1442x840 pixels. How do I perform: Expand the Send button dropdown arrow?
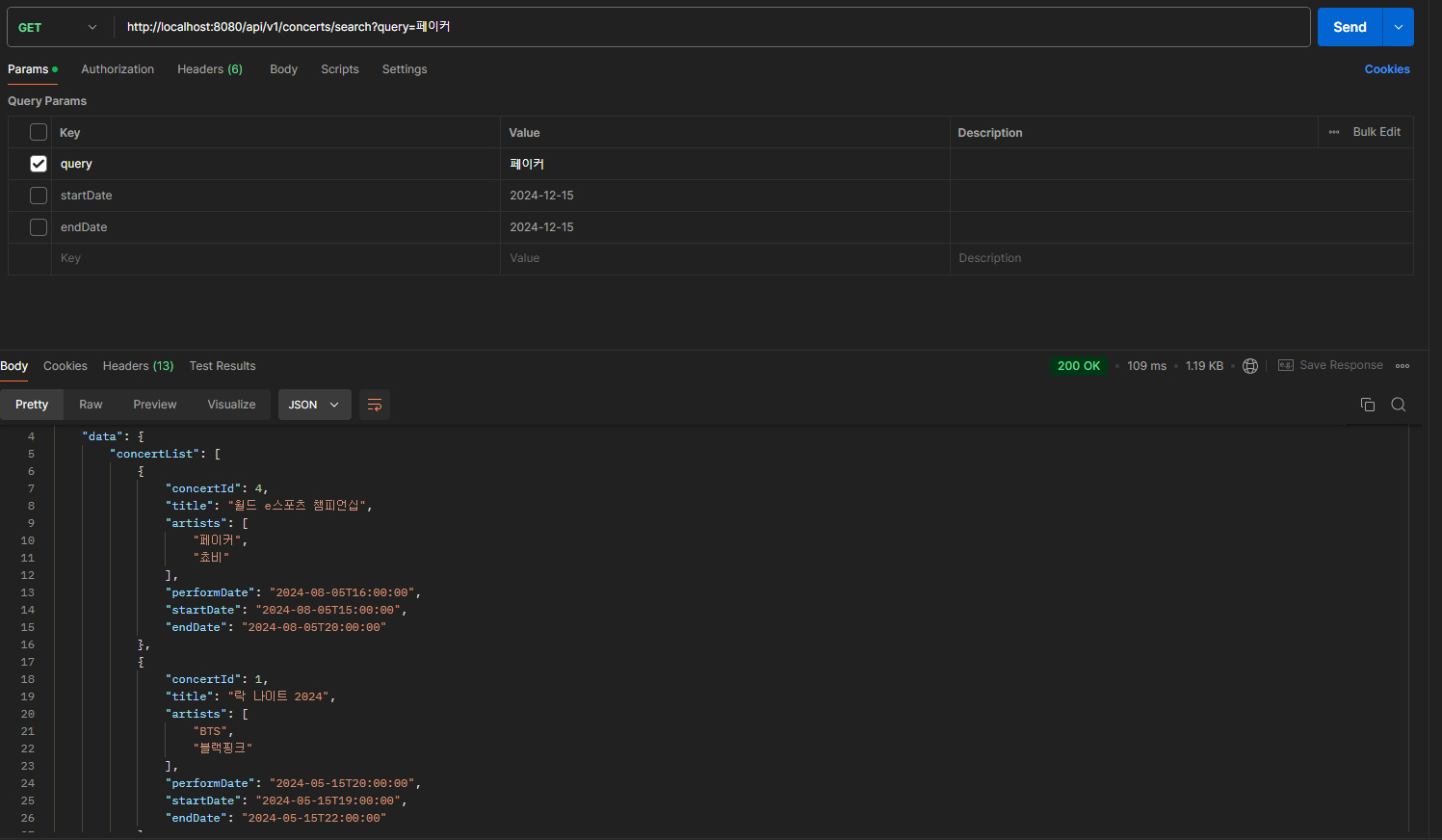[x=1397, y=26]
